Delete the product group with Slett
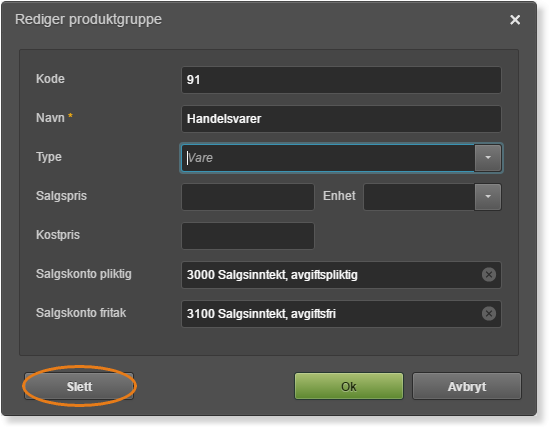Image resolution: width=550 pixels, height=429 pixels. (x=79, y=386)
